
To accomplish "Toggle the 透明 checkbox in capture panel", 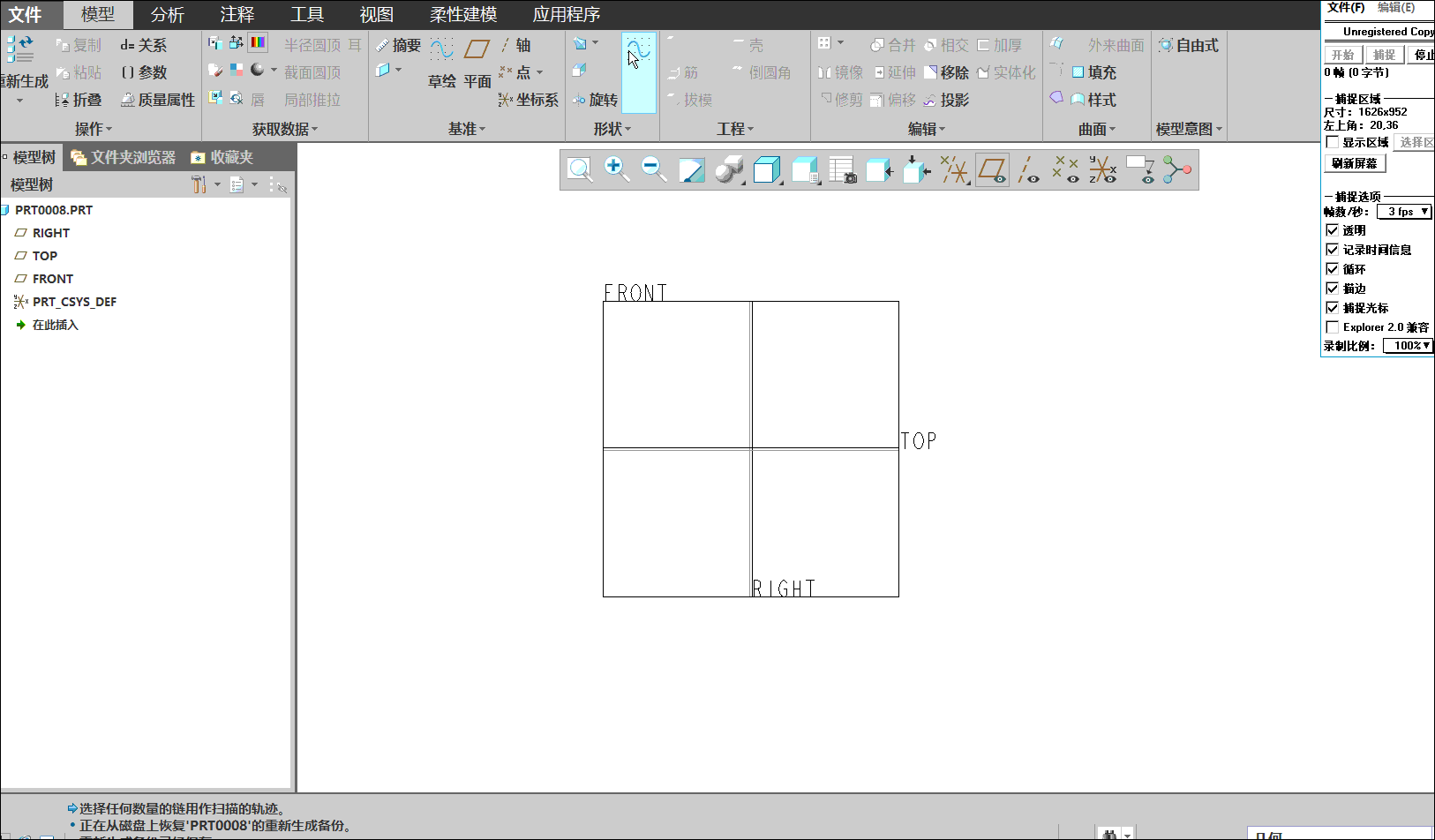I will [x=1333, y=230].
